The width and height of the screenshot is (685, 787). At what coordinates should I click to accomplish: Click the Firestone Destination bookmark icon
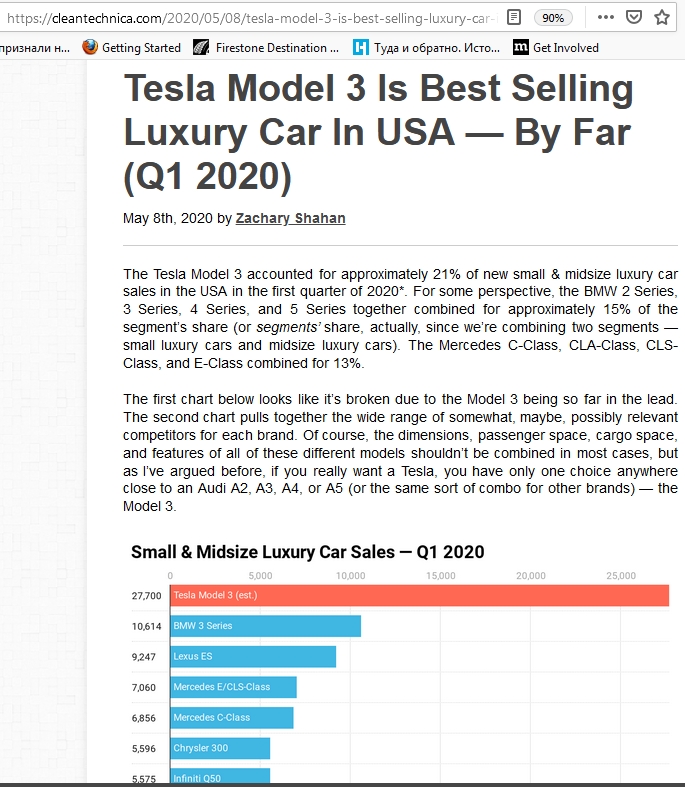point(201,48)
